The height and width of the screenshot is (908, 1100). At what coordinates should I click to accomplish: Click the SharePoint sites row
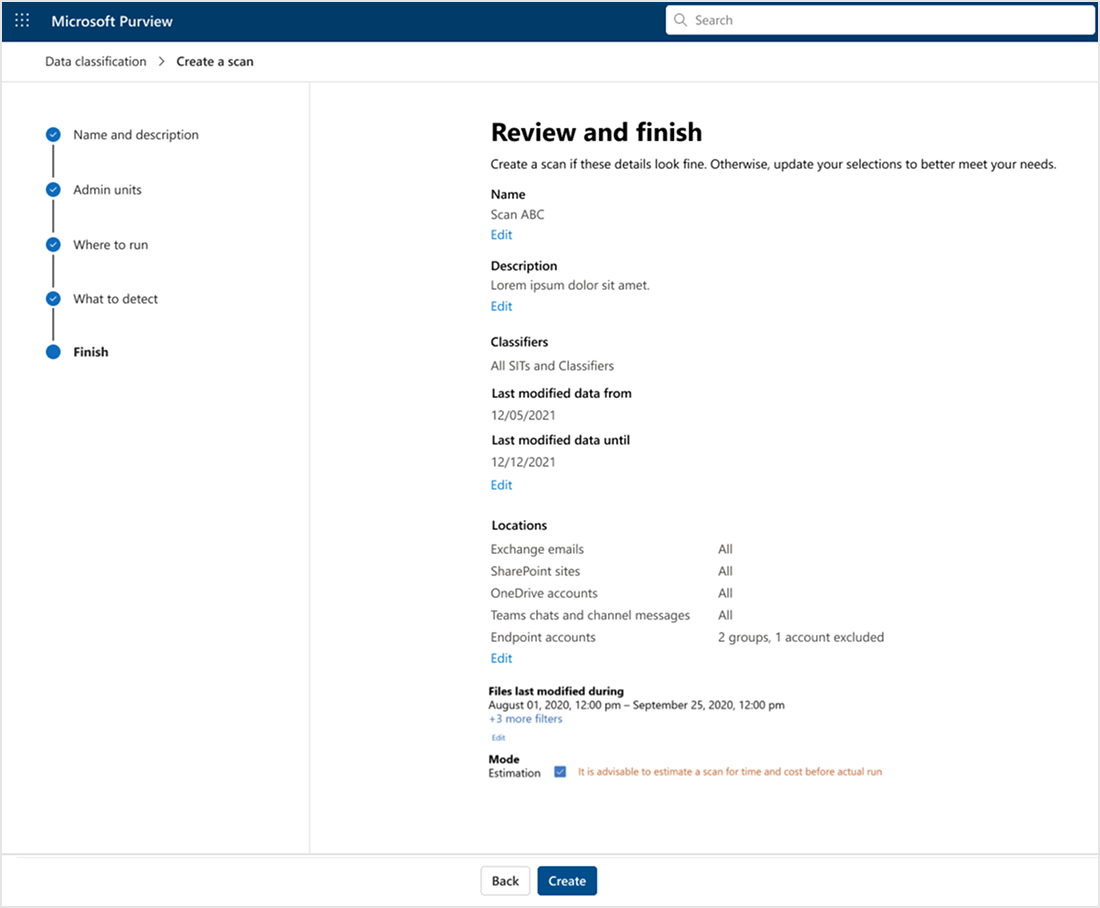pos(612,571)
